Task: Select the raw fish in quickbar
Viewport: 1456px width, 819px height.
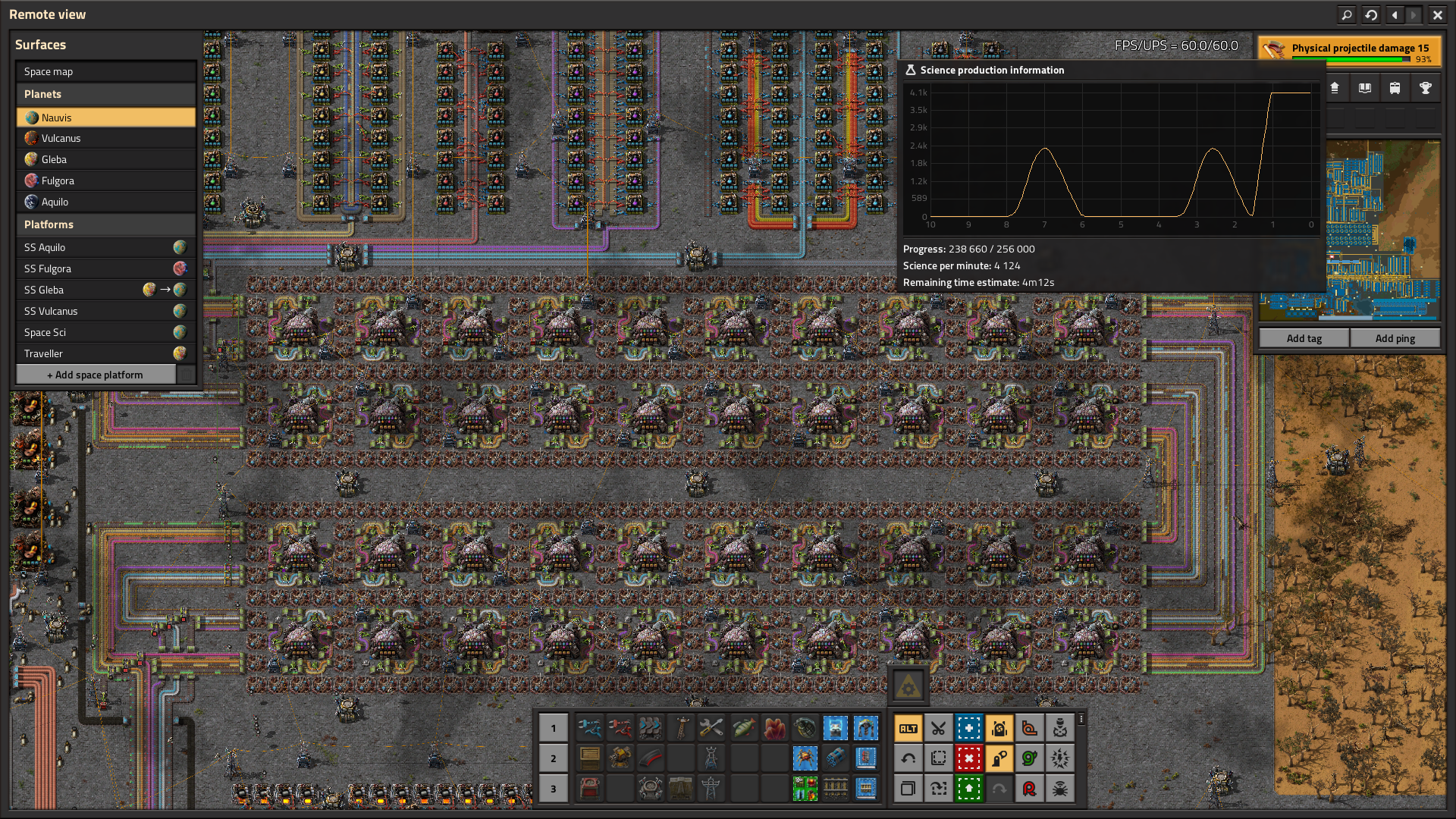Action: pyautogui.click(x=744, y=728)
